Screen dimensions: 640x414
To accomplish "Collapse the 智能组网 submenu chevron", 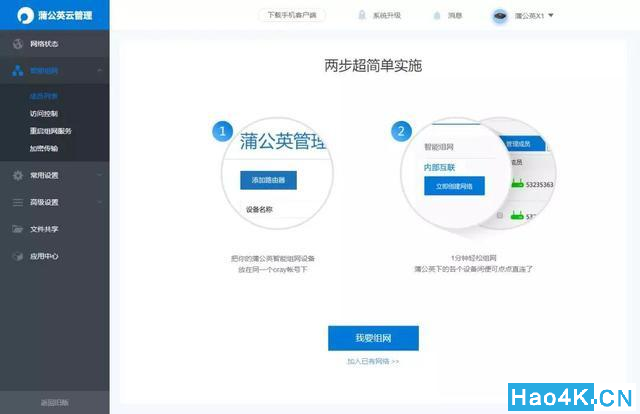I will pos(100,71).
